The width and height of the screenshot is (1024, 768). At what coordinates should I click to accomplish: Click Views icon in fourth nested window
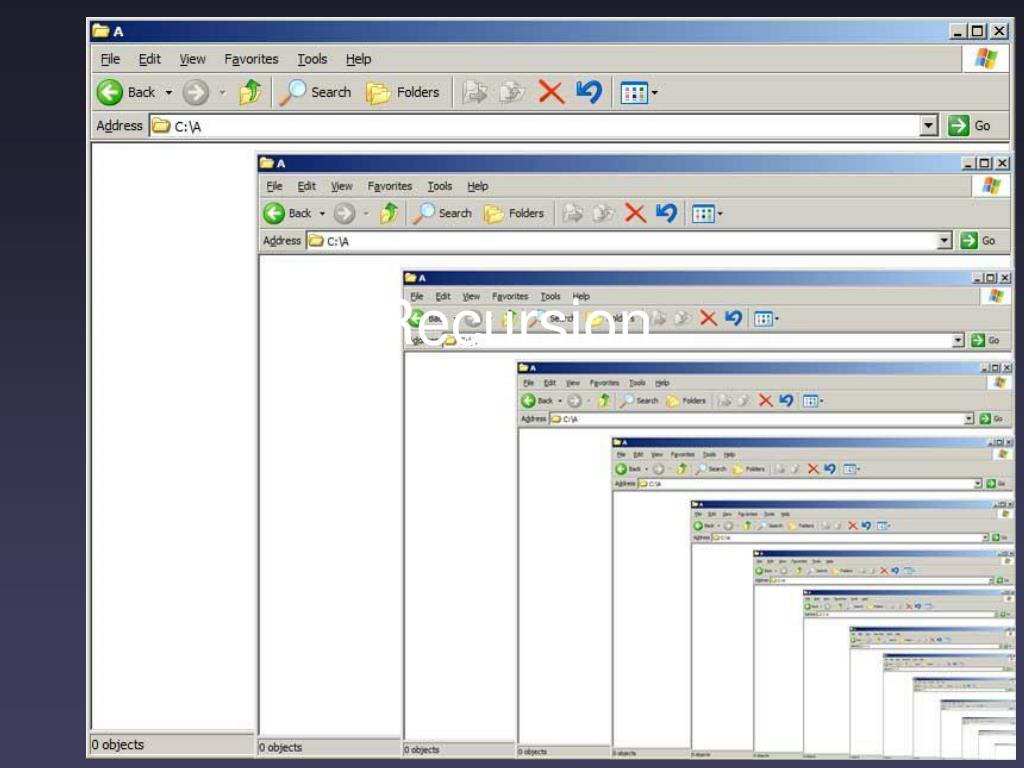pos(810,401)
